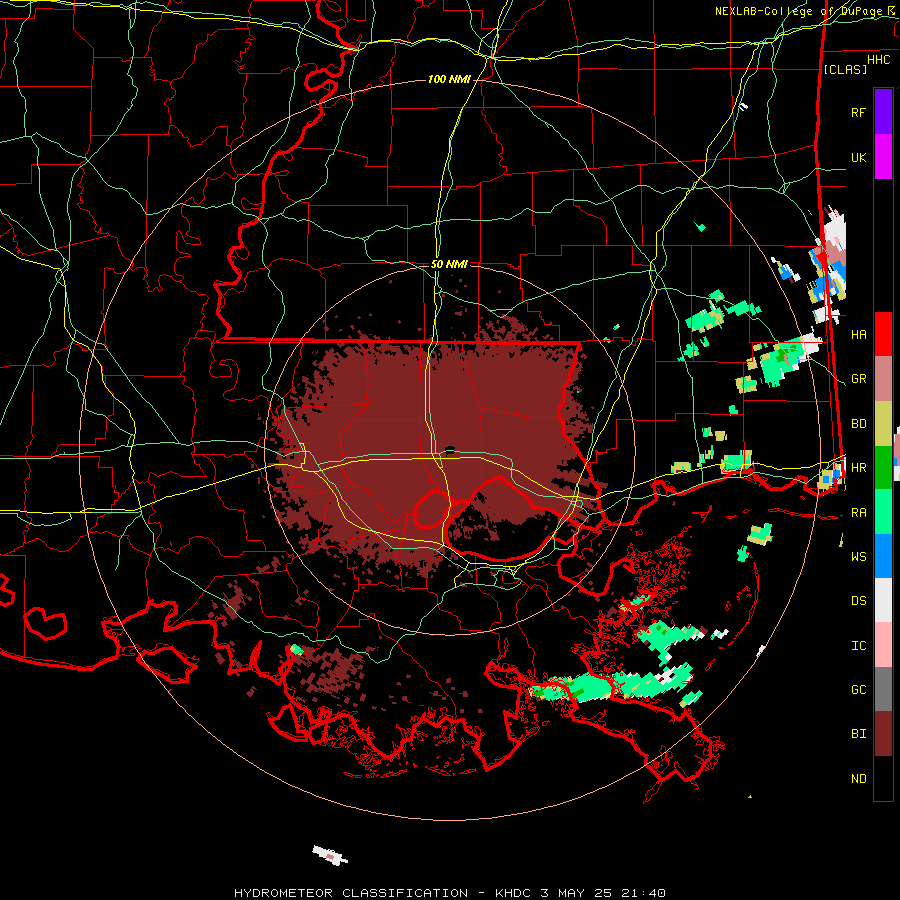Click the RA light green legend swatch

883,512
